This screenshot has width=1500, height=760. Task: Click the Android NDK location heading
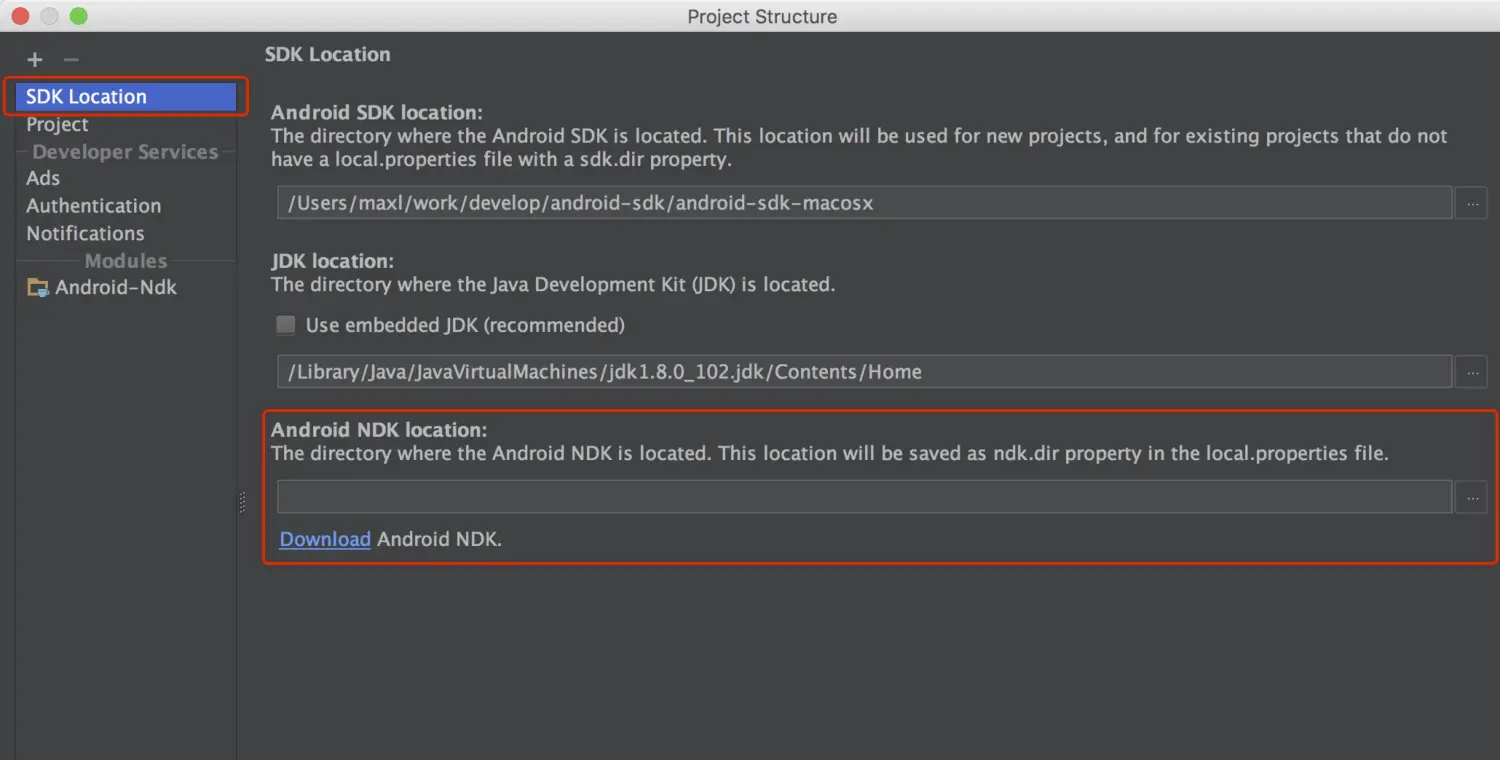click(x=379, y=430)
